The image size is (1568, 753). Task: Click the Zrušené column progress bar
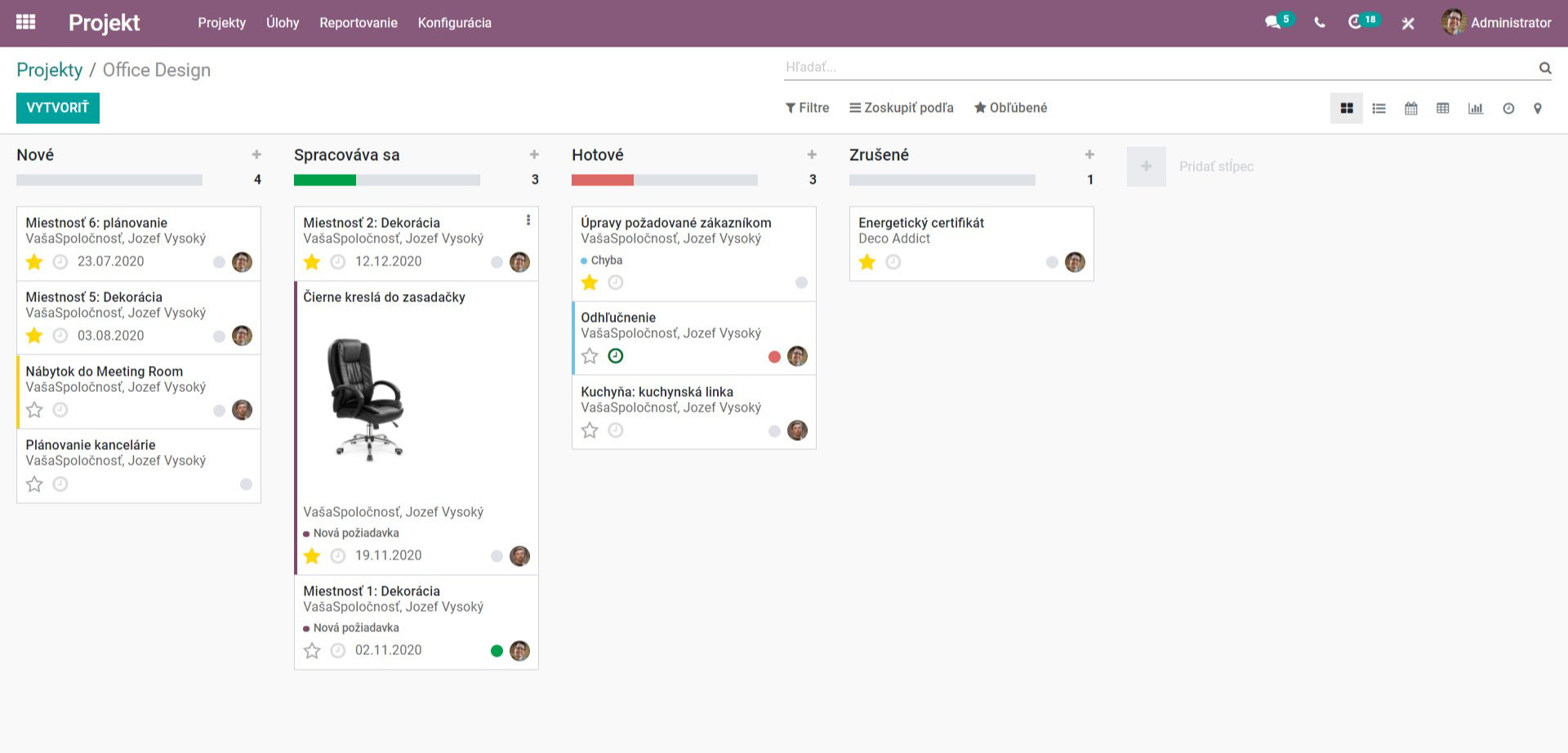pos(942,180)
